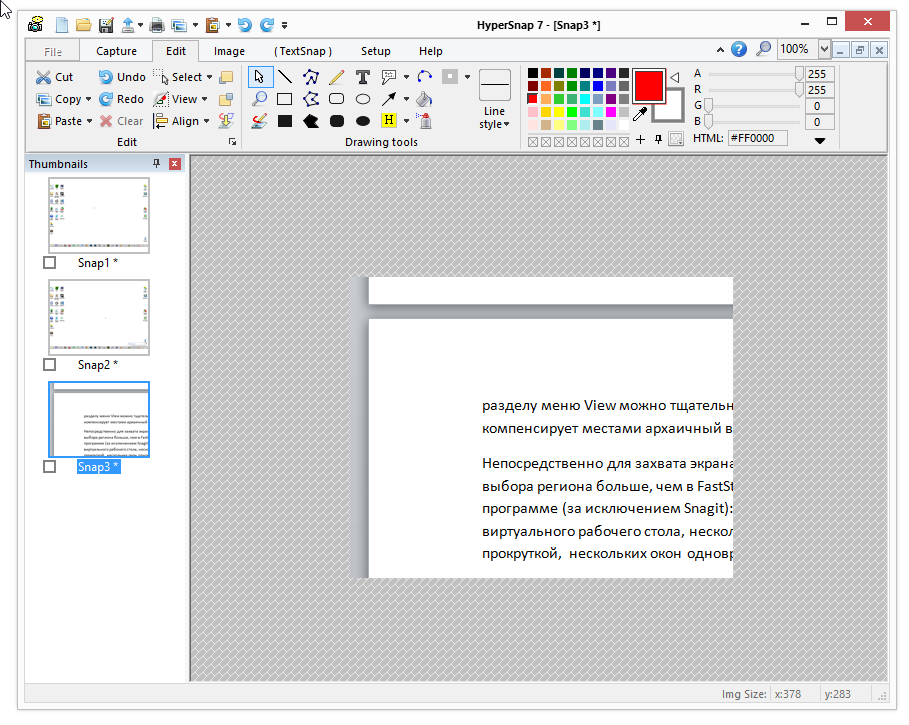Select the hollow ellipse shape tool
The image size is (909, 725).
(x=363, y=99)
